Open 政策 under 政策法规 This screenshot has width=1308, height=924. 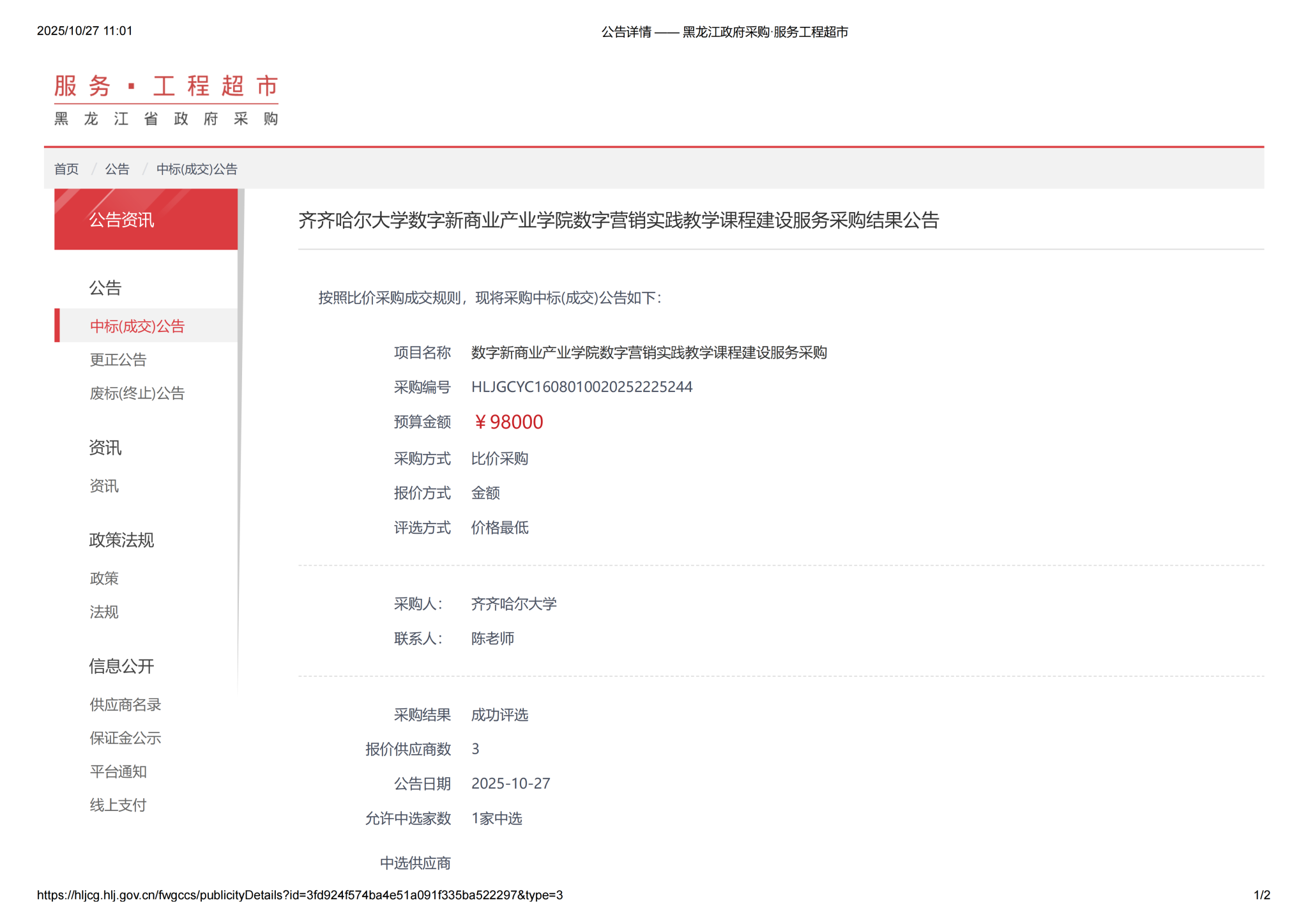(x=104, y=579)
